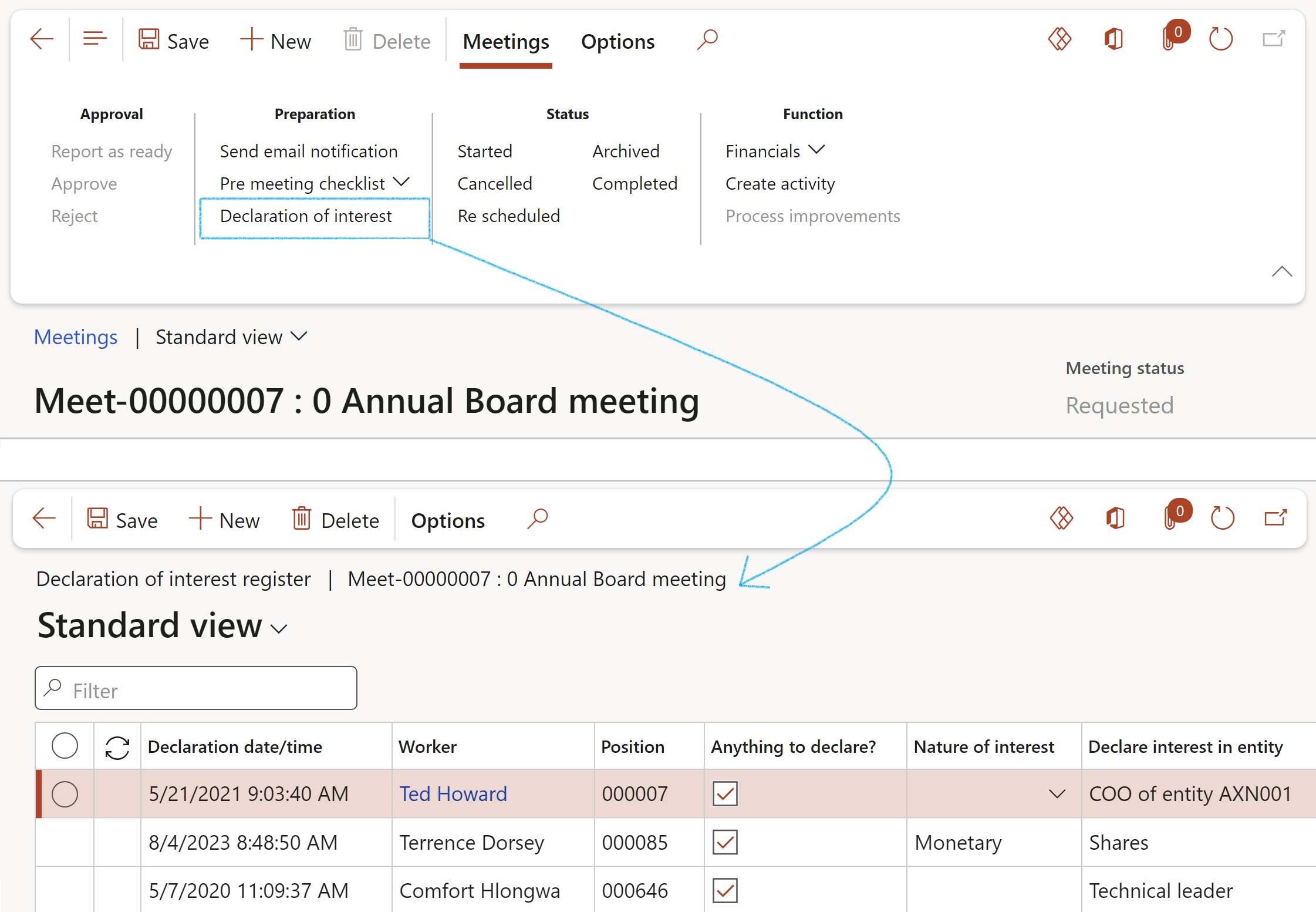Select the Ted Howard row marker
Screen dimensions: 1316x912
pyautogui.click(x=65, y=795)
